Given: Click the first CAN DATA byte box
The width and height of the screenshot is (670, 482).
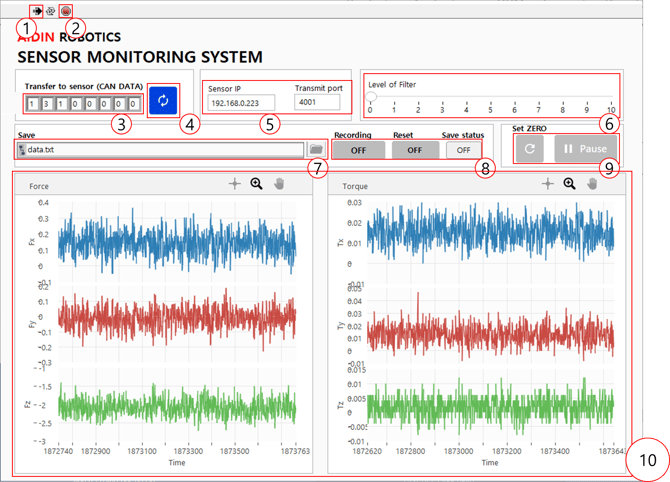Looking at the screenshot, I should pyautogui.click(x=32, y=104).
